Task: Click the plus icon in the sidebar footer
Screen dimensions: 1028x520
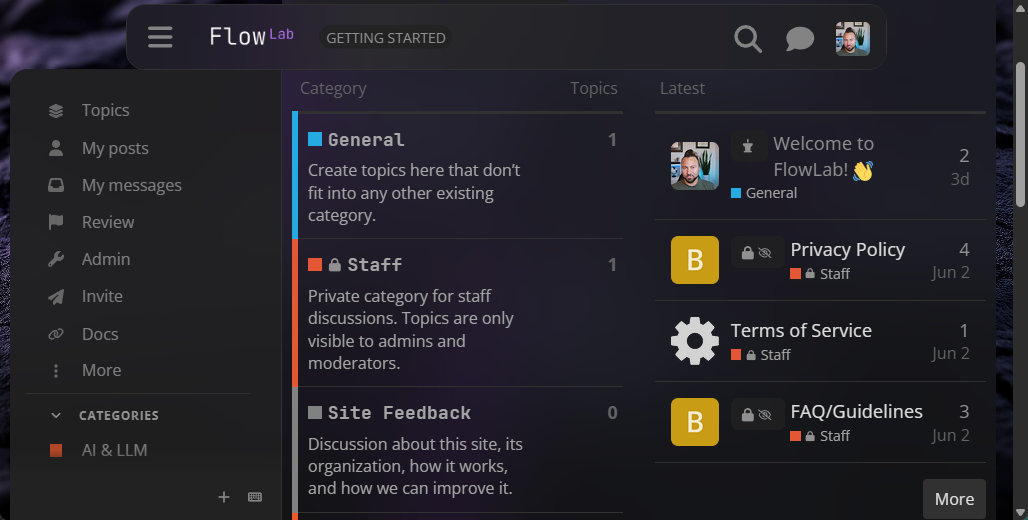Action: pyautogui.click(x=224, y=497)
